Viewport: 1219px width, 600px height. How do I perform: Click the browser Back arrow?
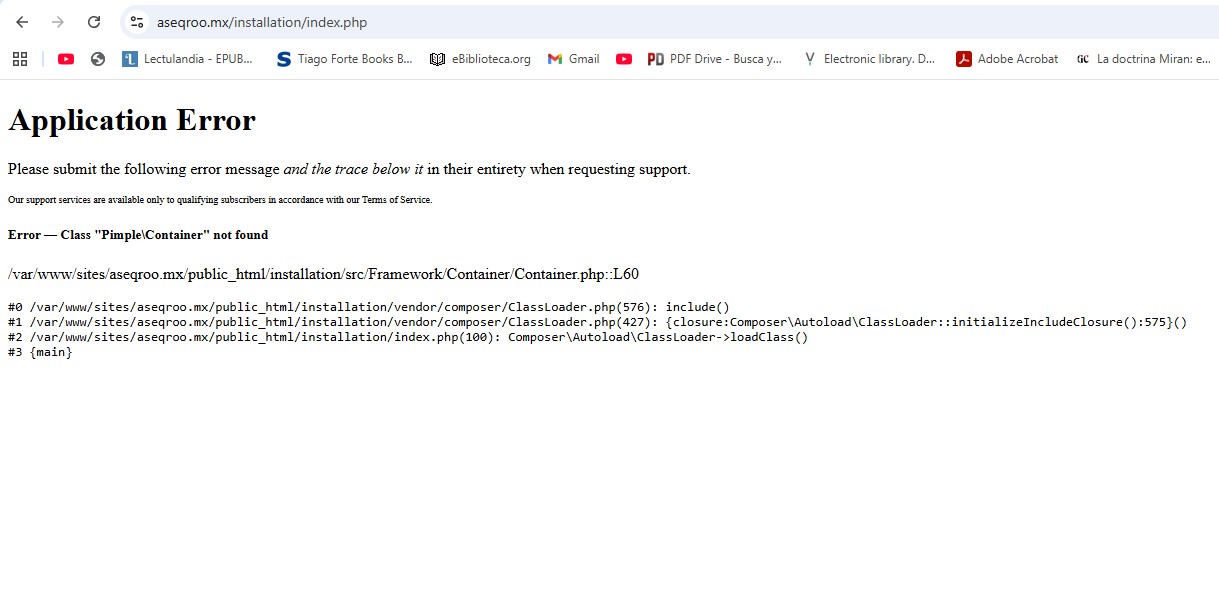point(22,22)
